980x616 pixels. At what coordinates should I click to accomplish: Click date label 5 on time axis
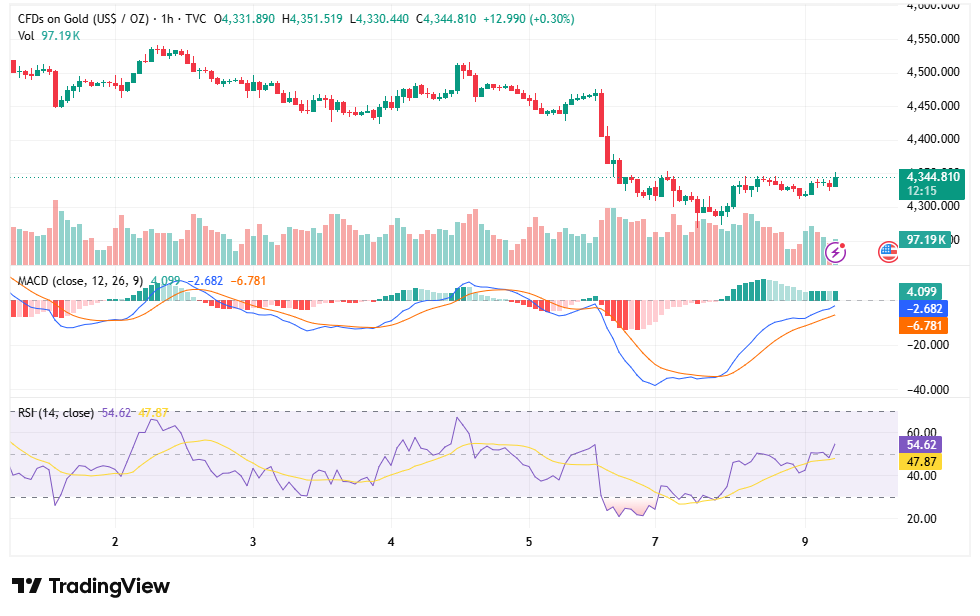click(x=529, y=542)
